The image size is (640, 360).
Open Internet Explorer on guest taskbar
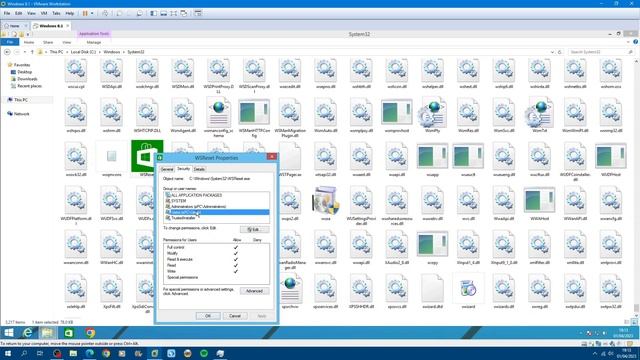[x=27, y=333]
